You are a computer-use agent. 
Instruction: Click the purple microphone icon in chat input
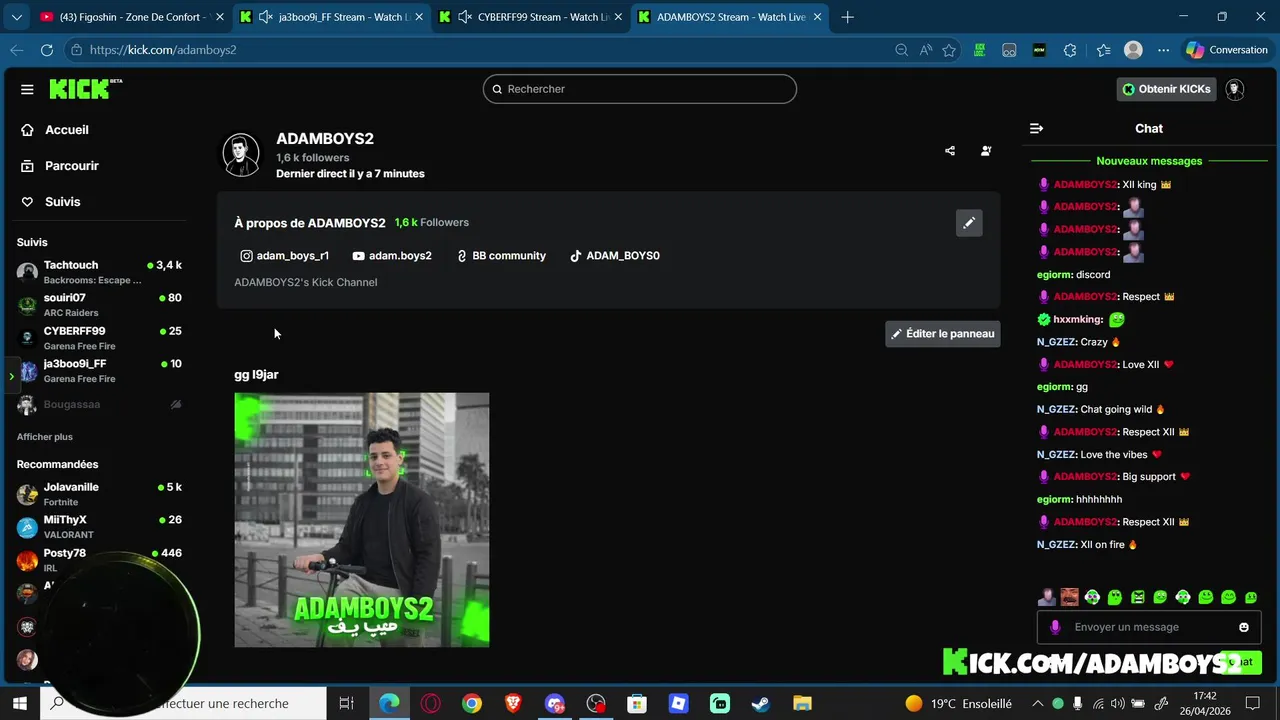click(x=1055, y=627)
